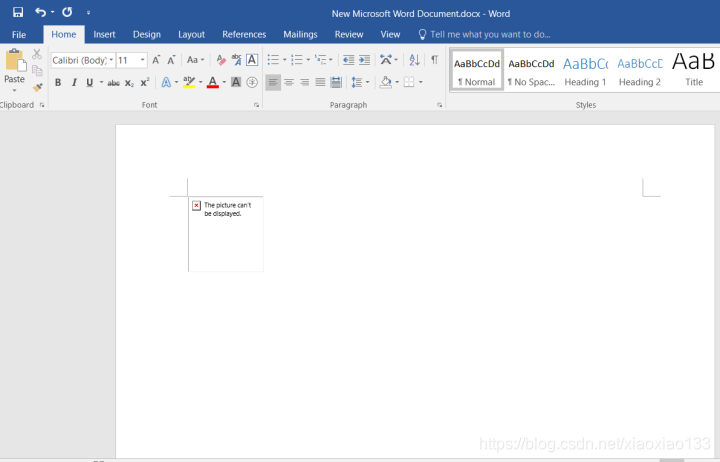This screenshot has height=462, width=720.
Task: Start a bulleted list
Action: point(273,60)
